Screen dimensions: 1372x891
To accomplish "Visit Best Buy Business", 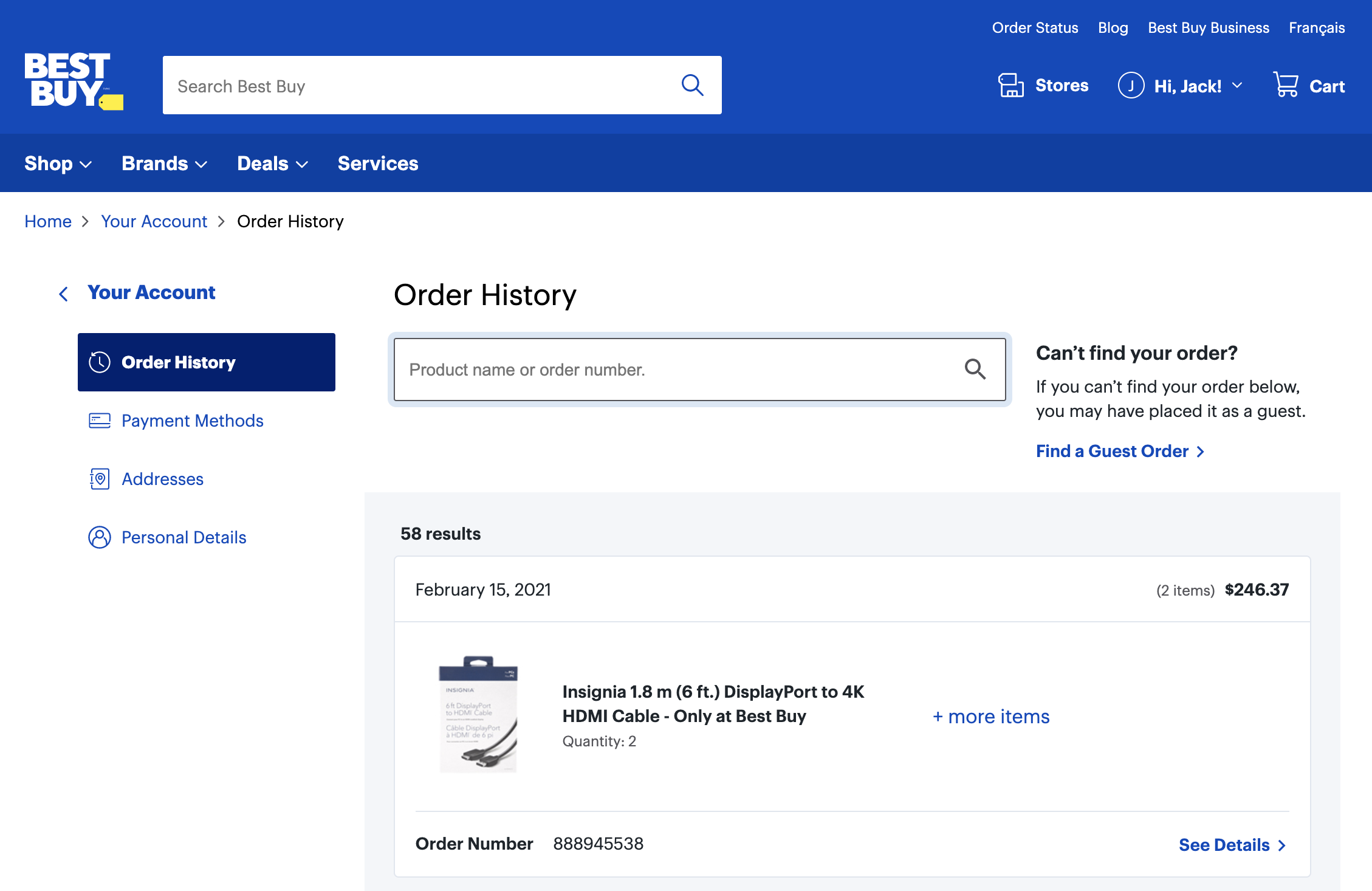I will coord(1208,28).
